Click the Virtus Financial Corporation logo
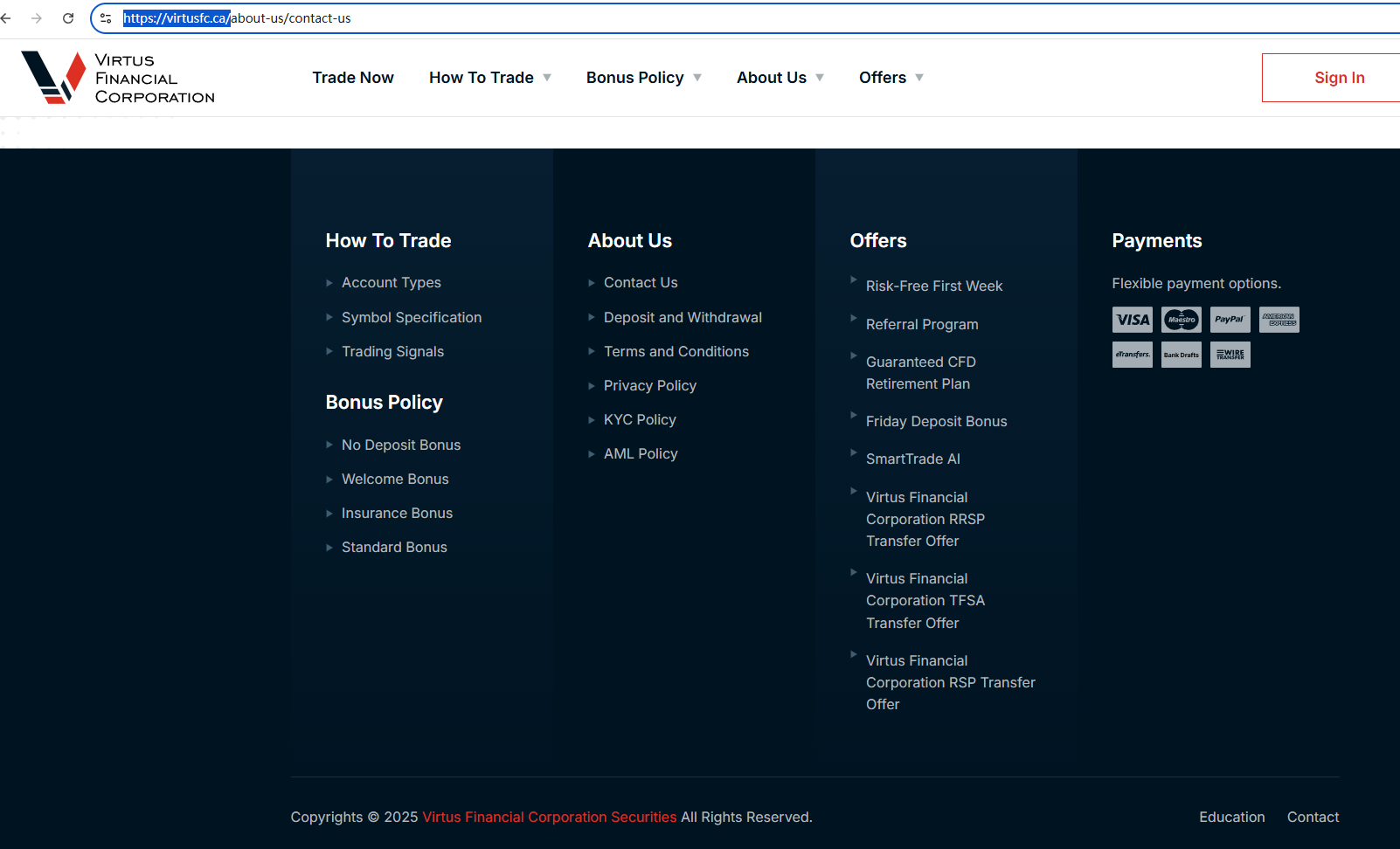This screenshot has width=1400, height=849. coord(118,78)
